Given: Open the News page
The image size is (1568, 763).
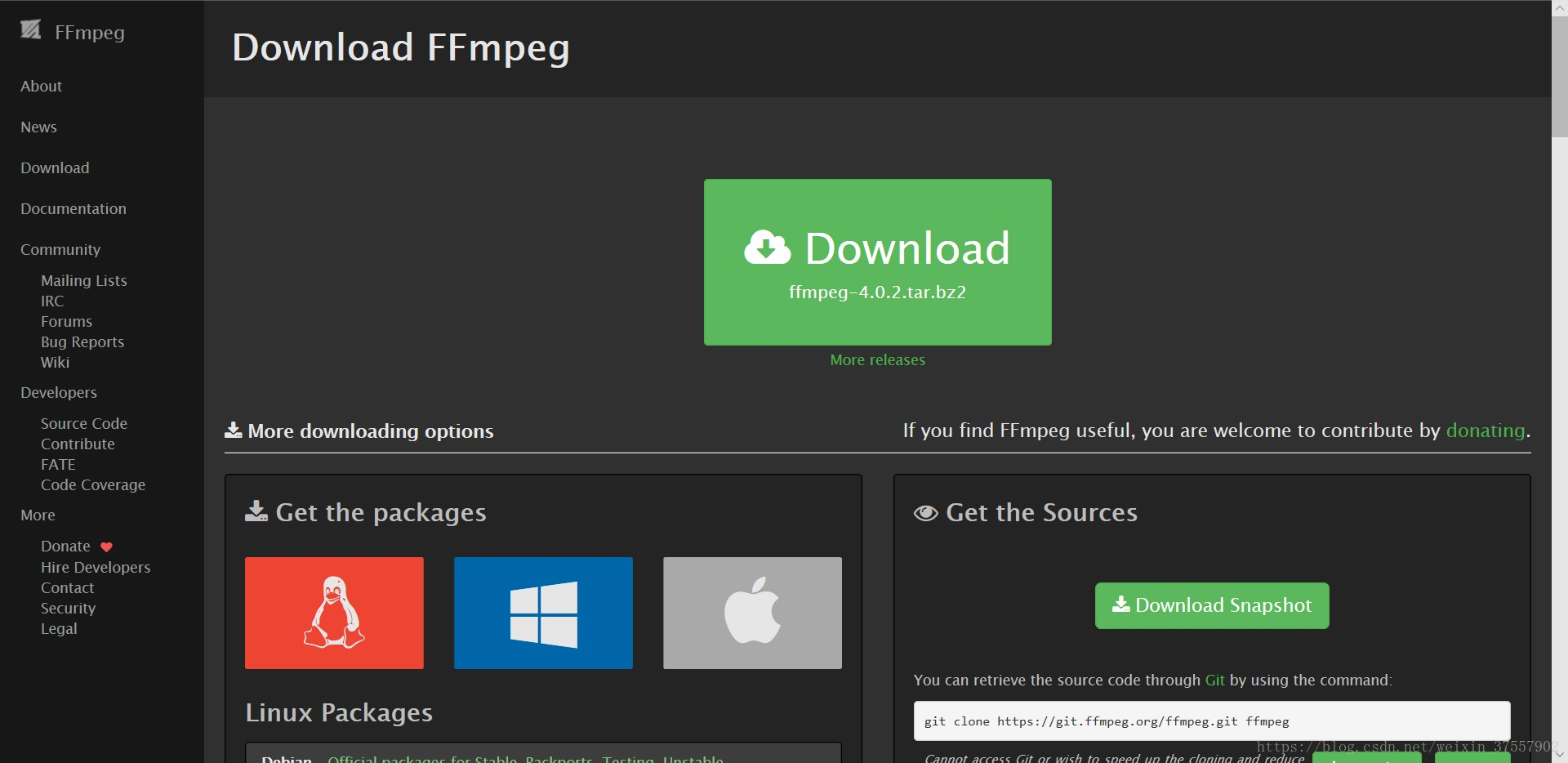Looking at the screenshot, I should [x=38, y=127].
